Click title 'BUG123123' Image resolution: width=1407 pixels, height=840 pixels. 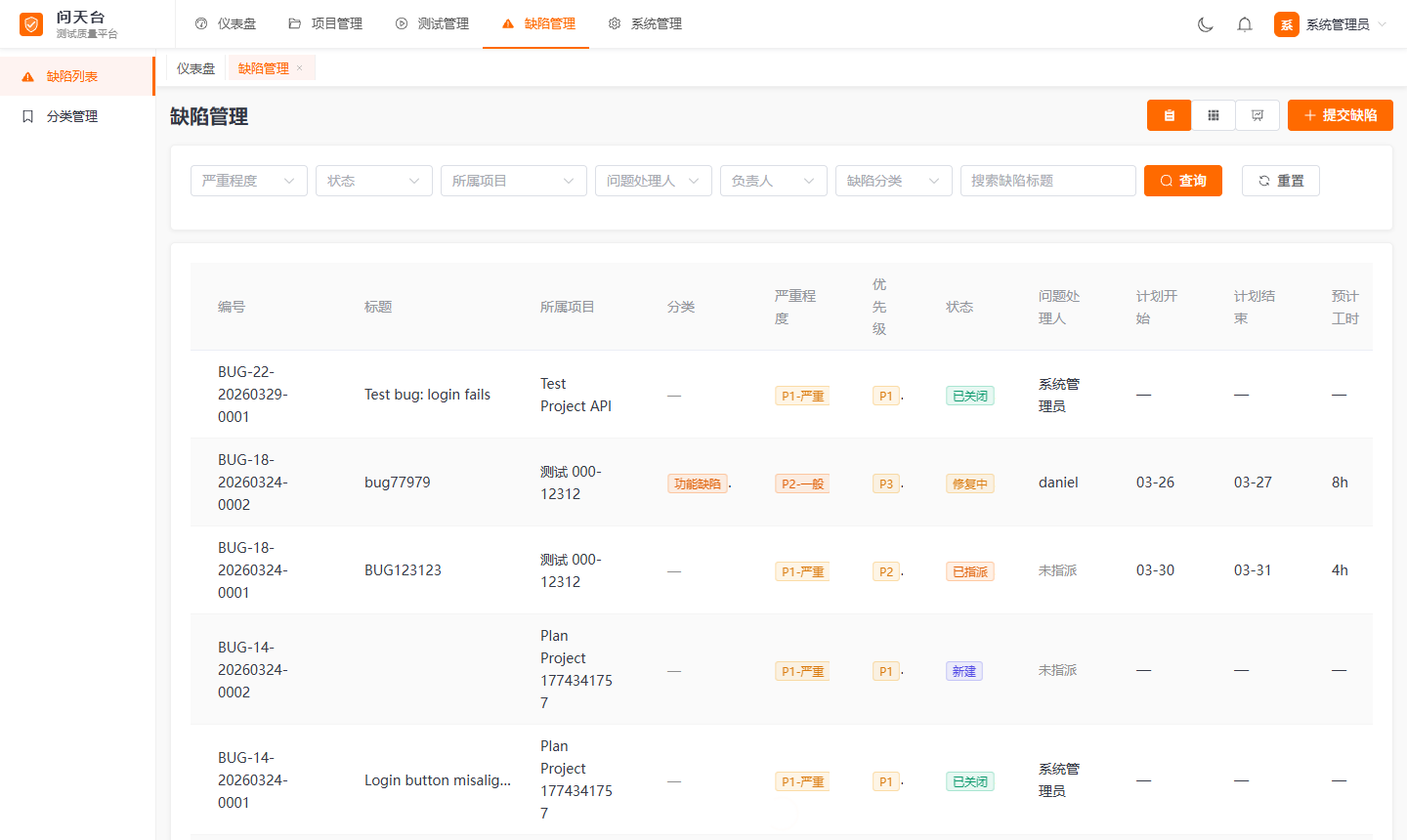[403, 570]
